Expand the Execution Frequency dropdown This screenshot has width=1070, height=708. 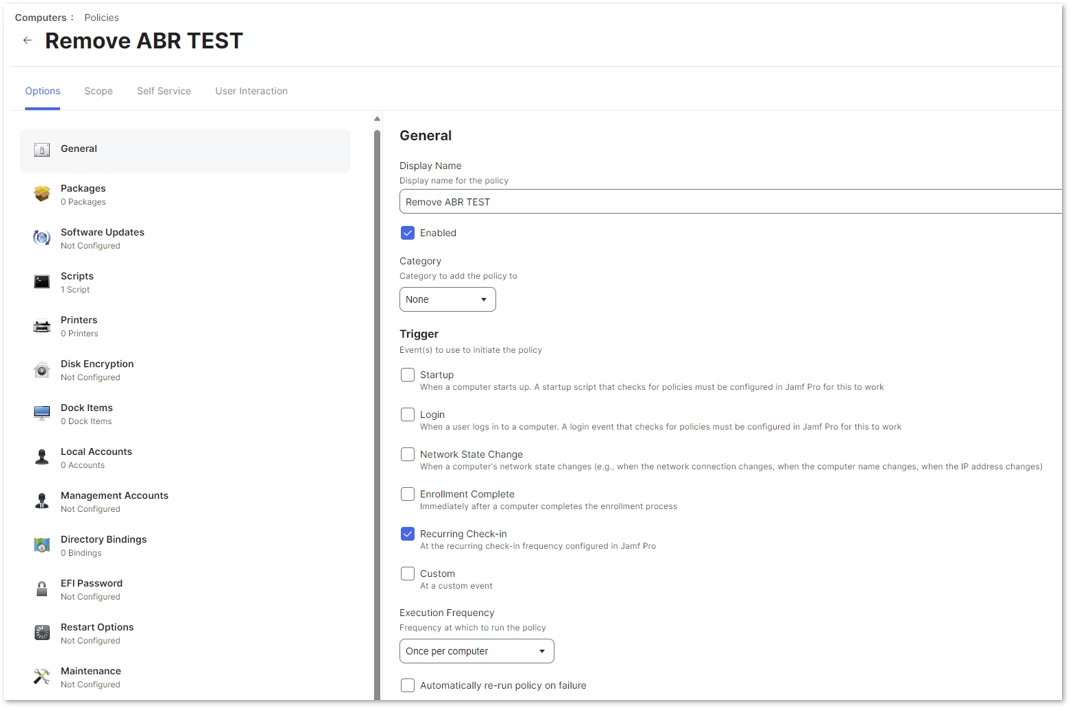(476, 651)
